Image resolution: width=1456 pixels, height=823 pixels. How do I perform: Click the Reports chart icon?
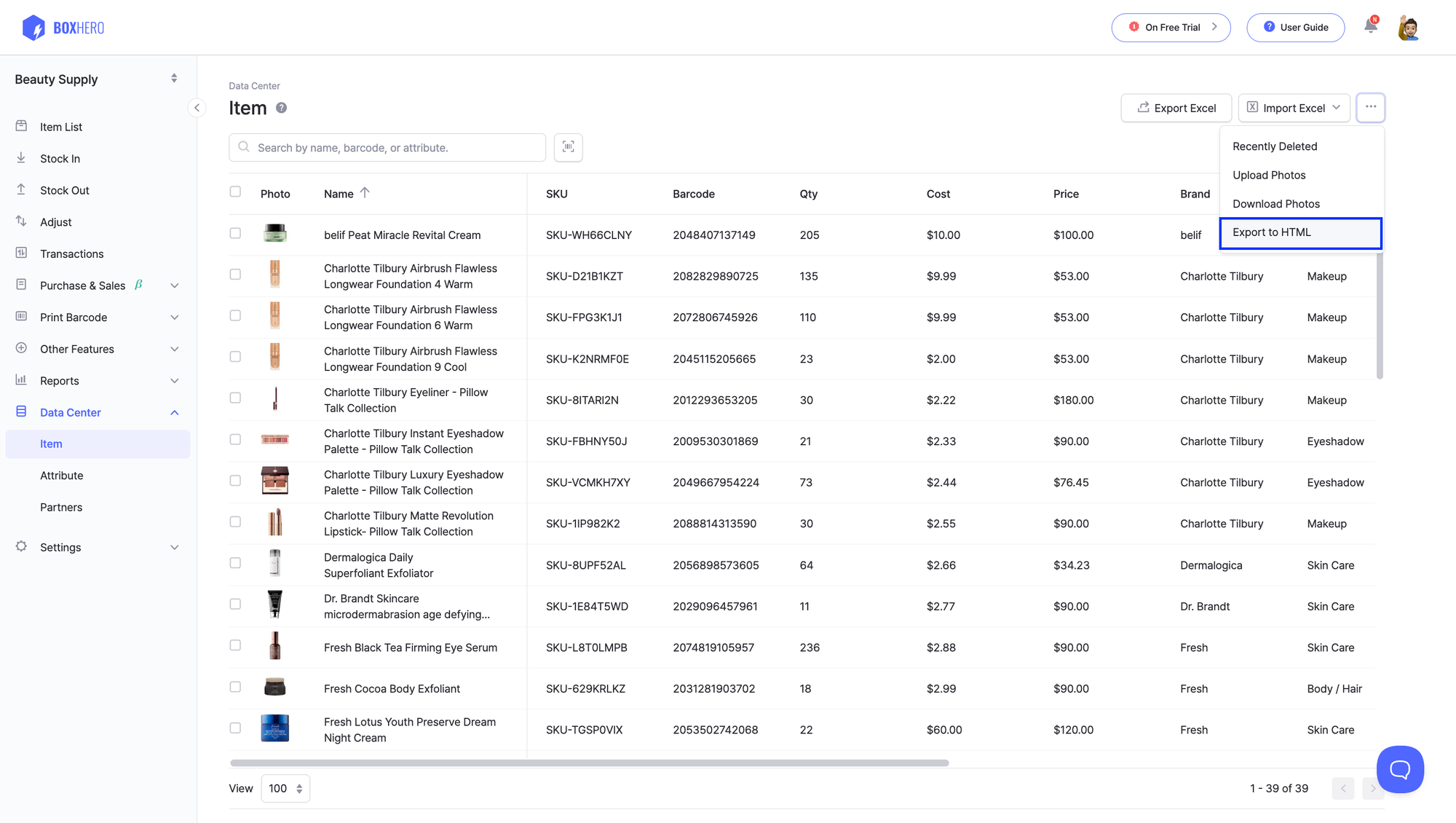pyautogui.click(x=21, y=380)
